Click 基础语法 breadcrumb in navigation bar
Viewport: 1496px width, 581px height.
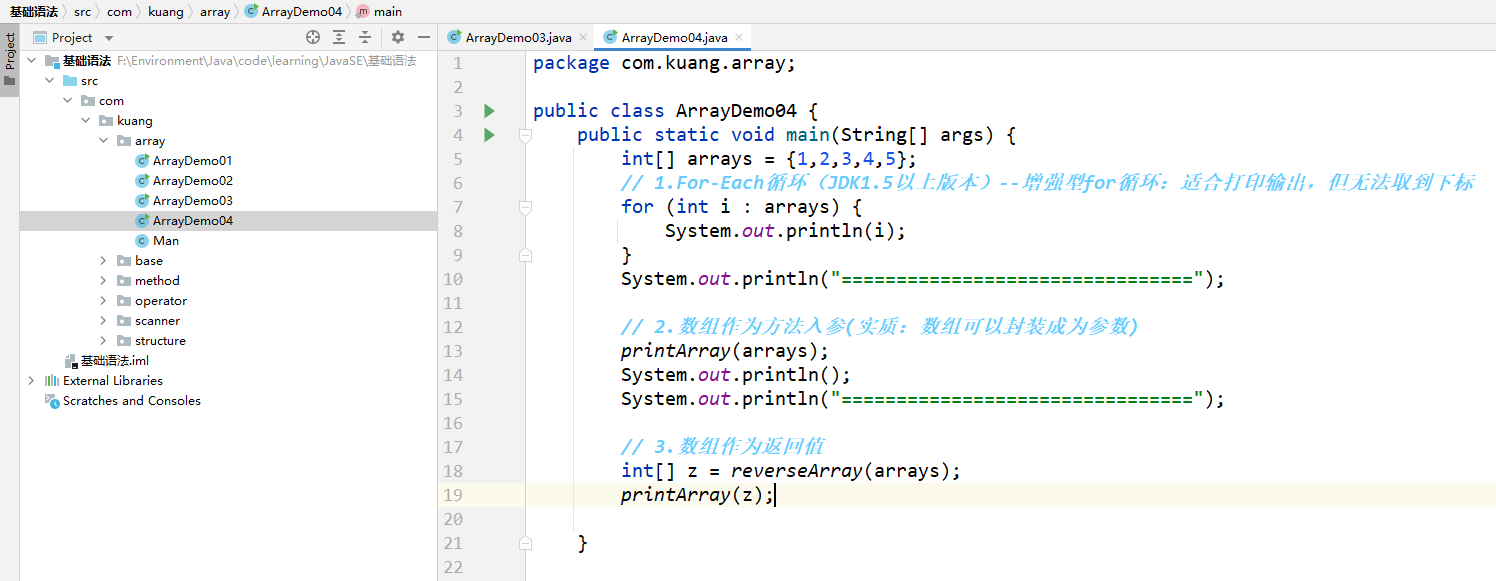point(33,12)
